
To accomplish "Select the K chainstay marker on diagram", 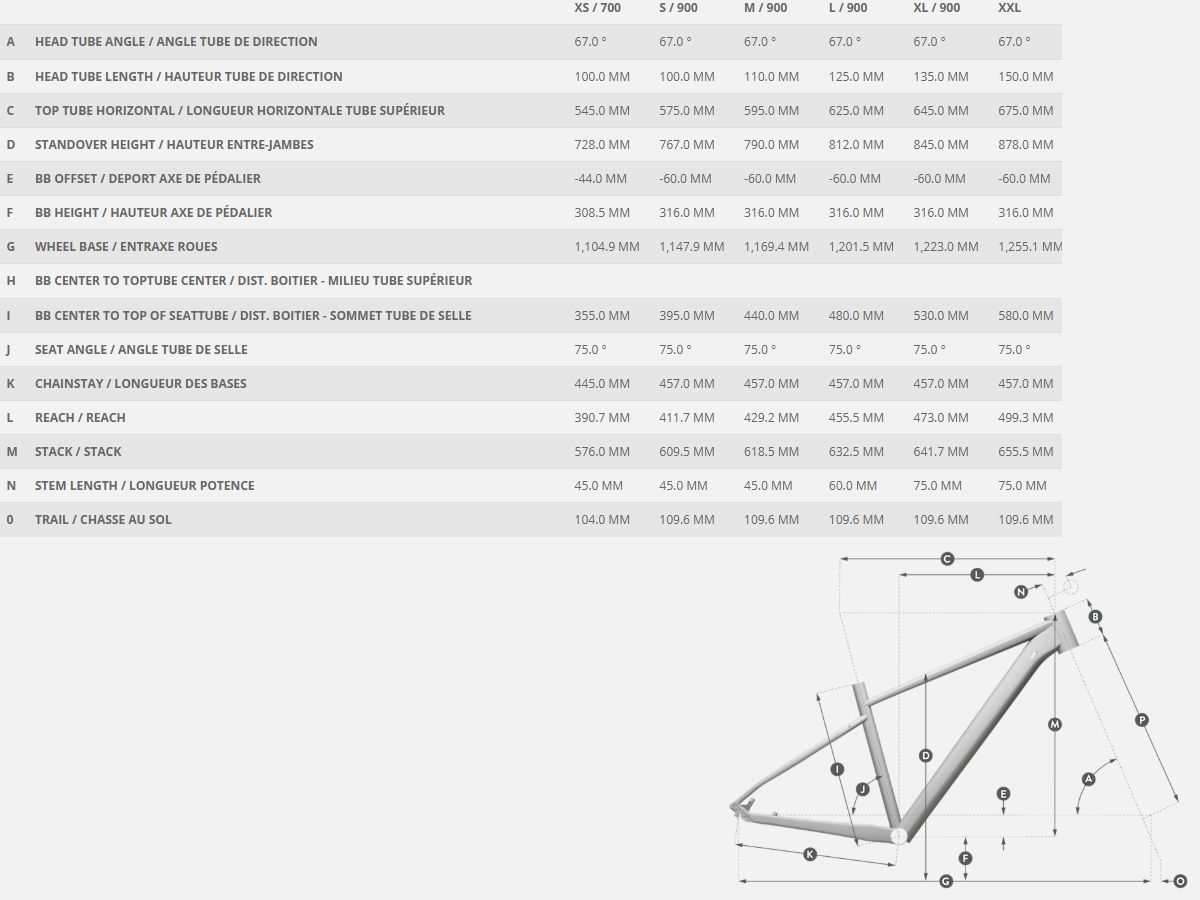I will (810, 854).
